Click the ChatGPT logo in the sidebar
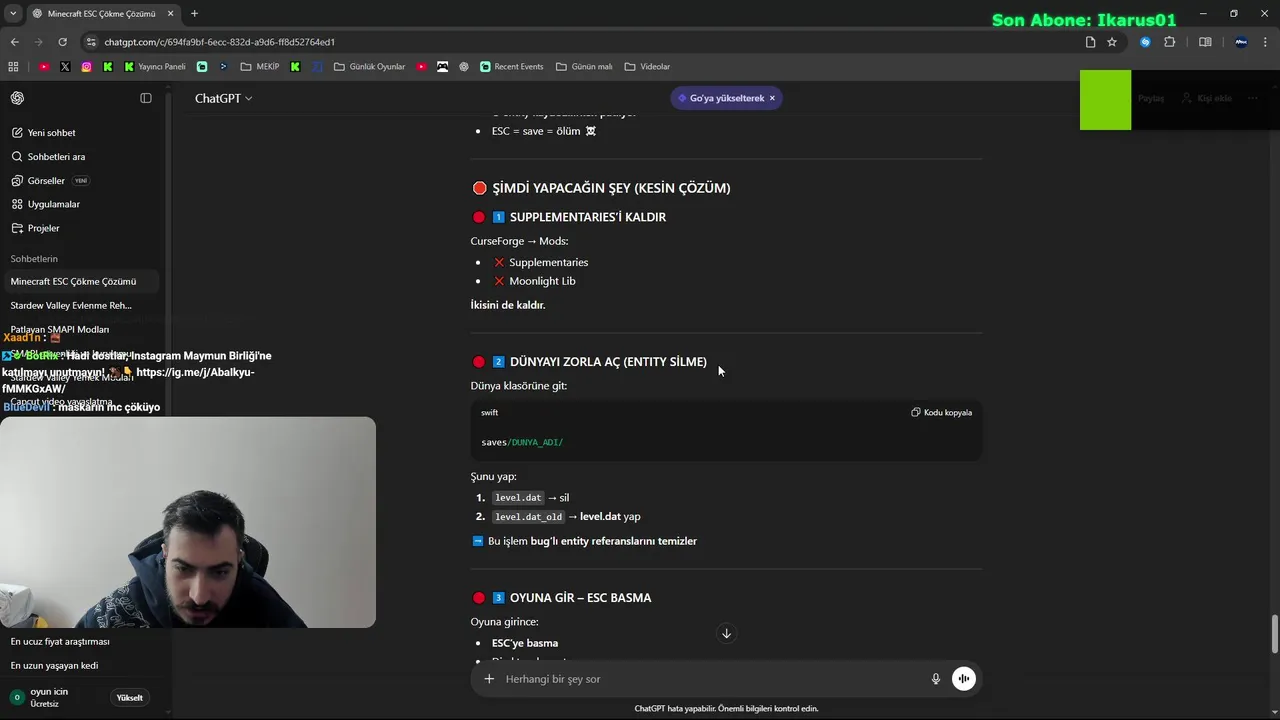Image resolution: width=1280 pixels, height=720 pixels. point(18,98)
